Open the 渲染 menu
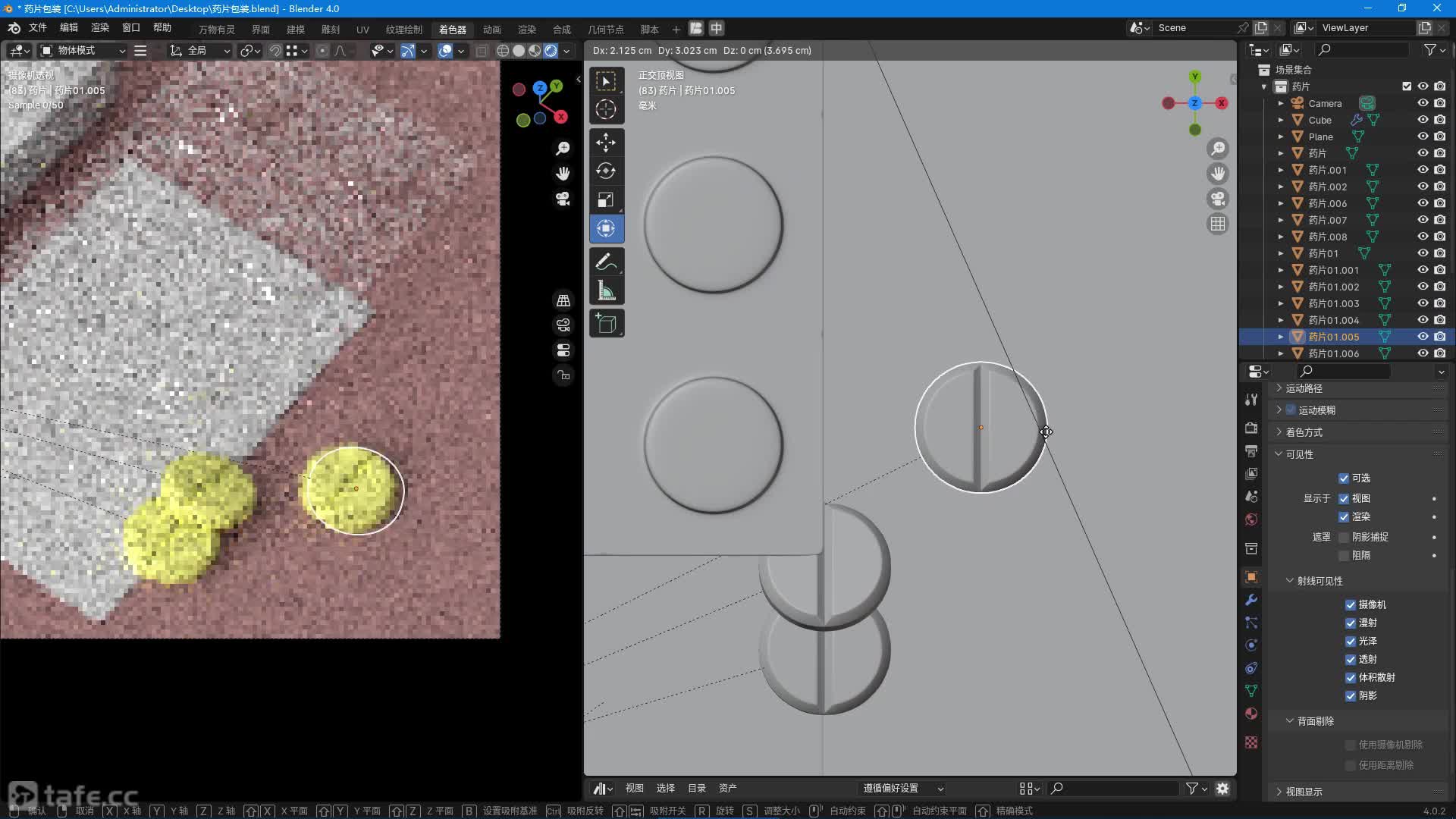 [100, 27]
